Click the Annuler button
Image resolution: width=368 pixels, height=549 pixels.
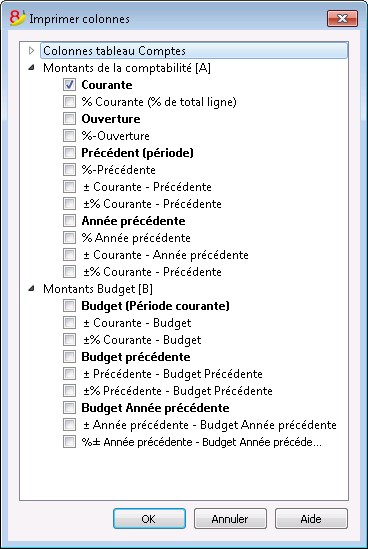(x=230, y=519)
